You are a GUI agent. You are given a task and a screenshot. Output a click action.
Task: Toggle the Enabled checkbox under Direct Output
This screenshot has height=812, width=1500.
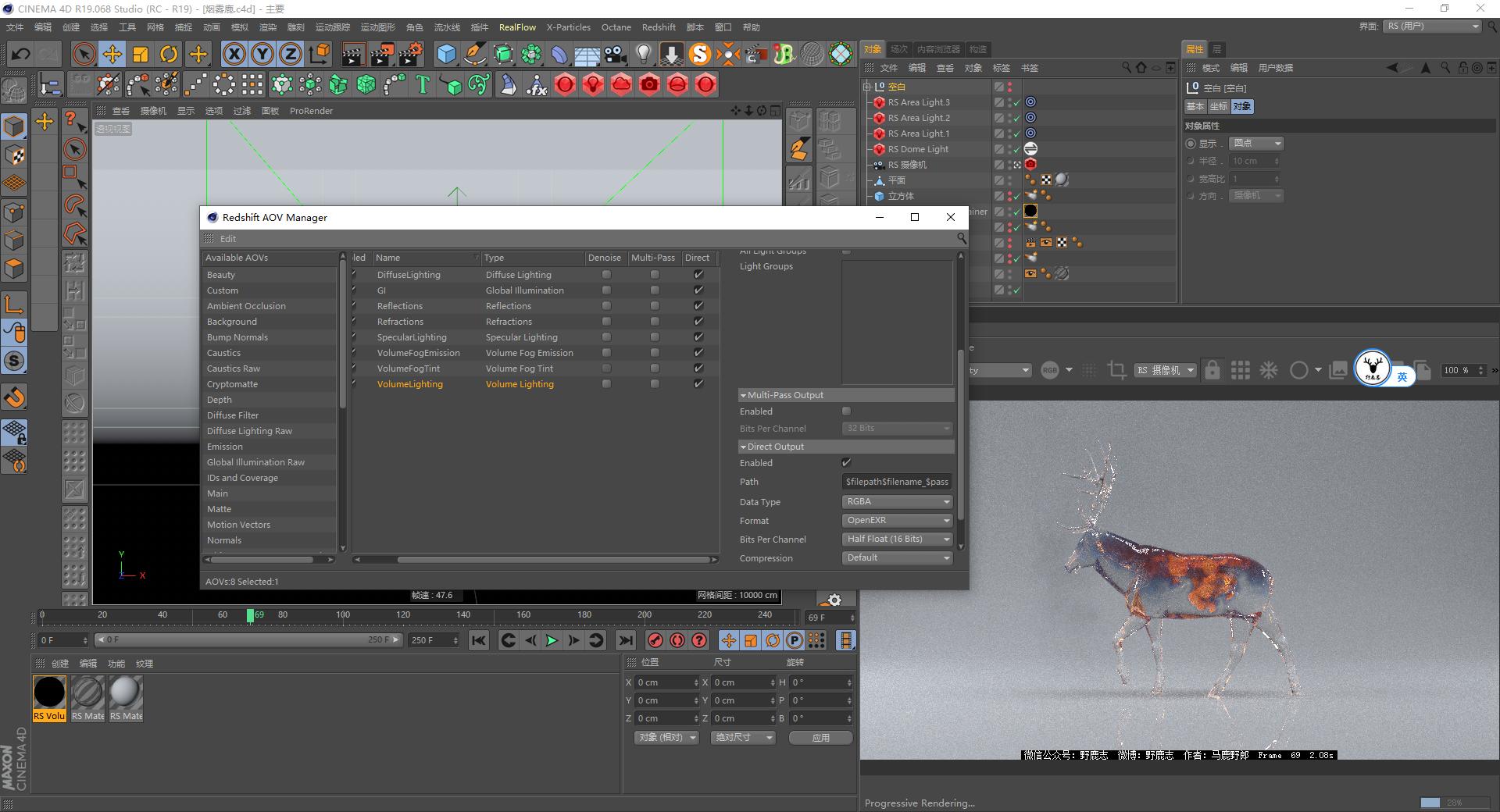click(x=846, y=462)
